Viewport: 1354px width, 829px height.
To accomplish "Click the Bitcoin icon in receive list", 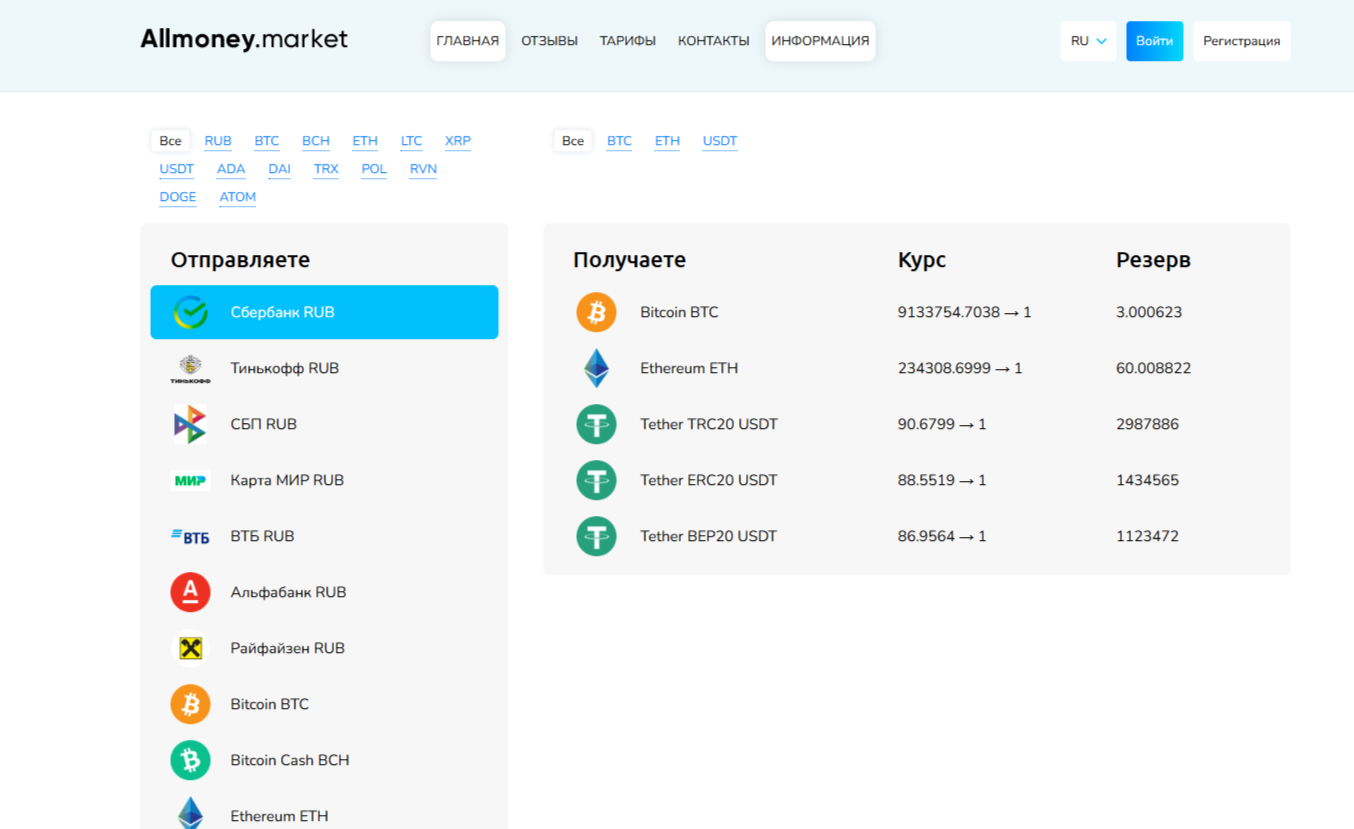I will [x=596, y=312].
